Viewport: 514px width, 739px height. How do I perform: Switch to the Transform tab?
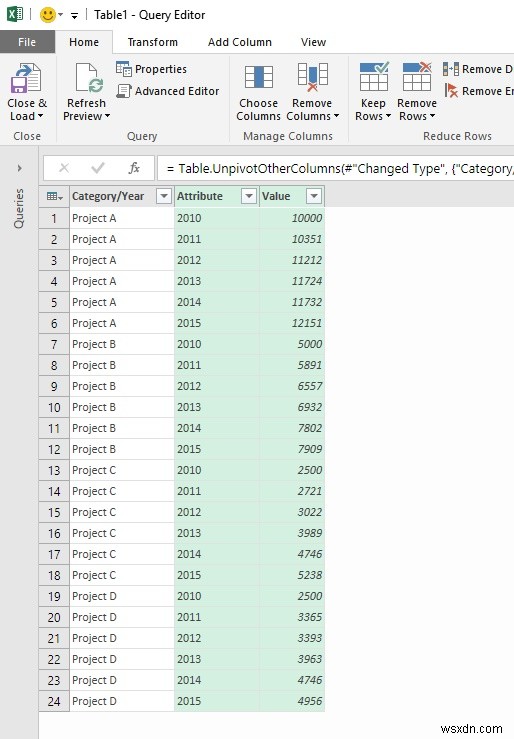153,42
